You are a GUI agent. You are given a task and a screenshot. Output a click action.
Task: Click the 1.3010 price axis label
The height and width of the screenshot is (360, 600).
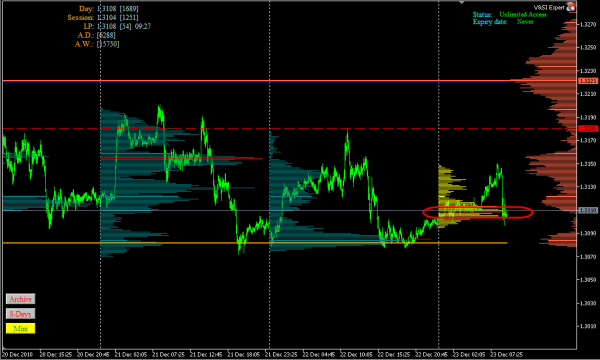(x=588, y=326)
